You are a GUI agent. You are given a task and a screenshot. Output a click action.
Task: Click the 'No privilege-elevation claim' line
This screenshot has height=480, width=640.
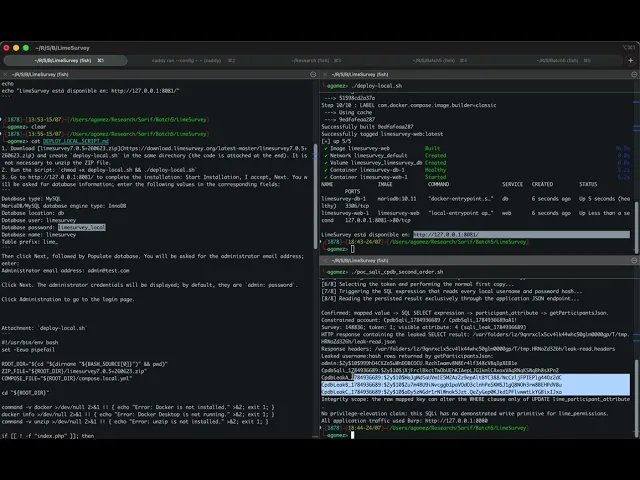(465, 413)
